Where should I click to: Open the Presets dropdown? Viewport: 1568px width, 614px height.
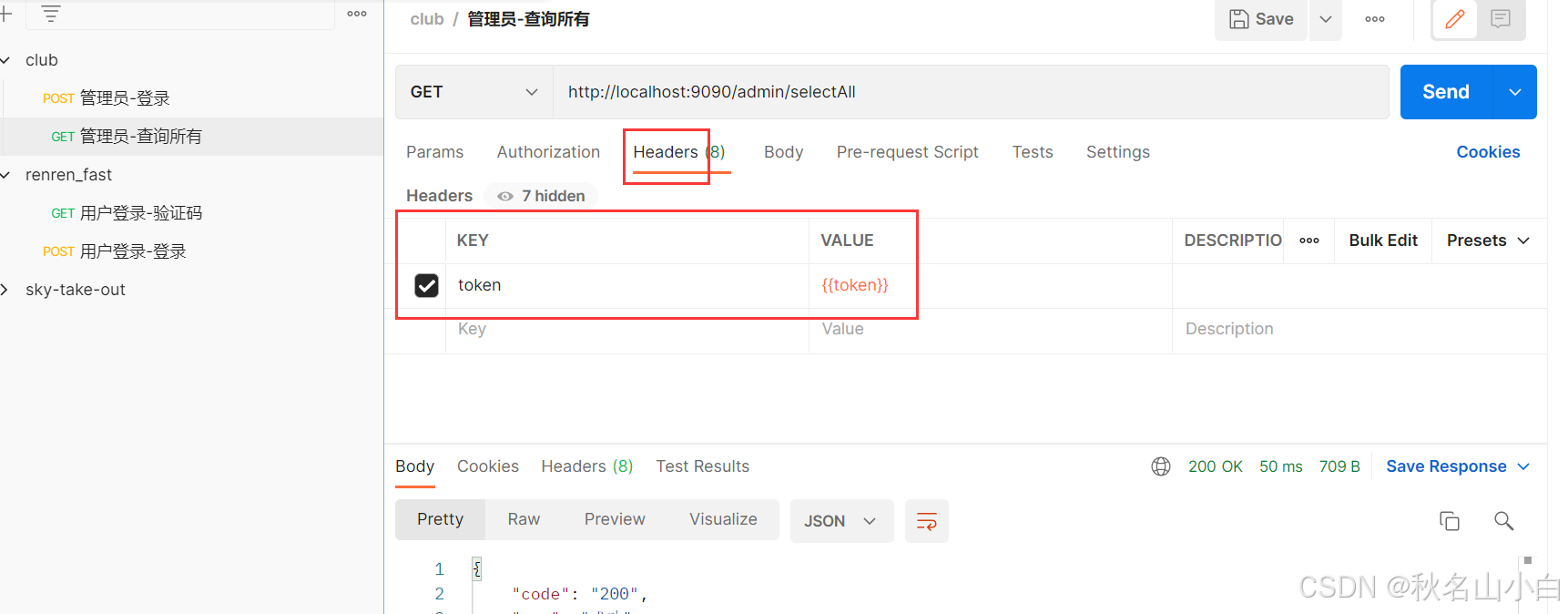coord(1488,240)
